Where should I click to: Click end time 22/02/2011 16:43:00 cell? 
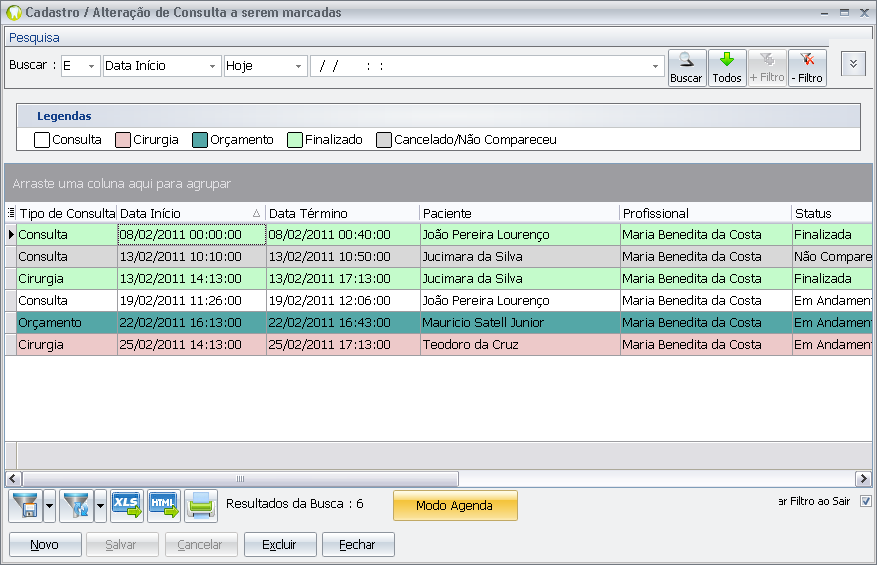coord(343,323)
